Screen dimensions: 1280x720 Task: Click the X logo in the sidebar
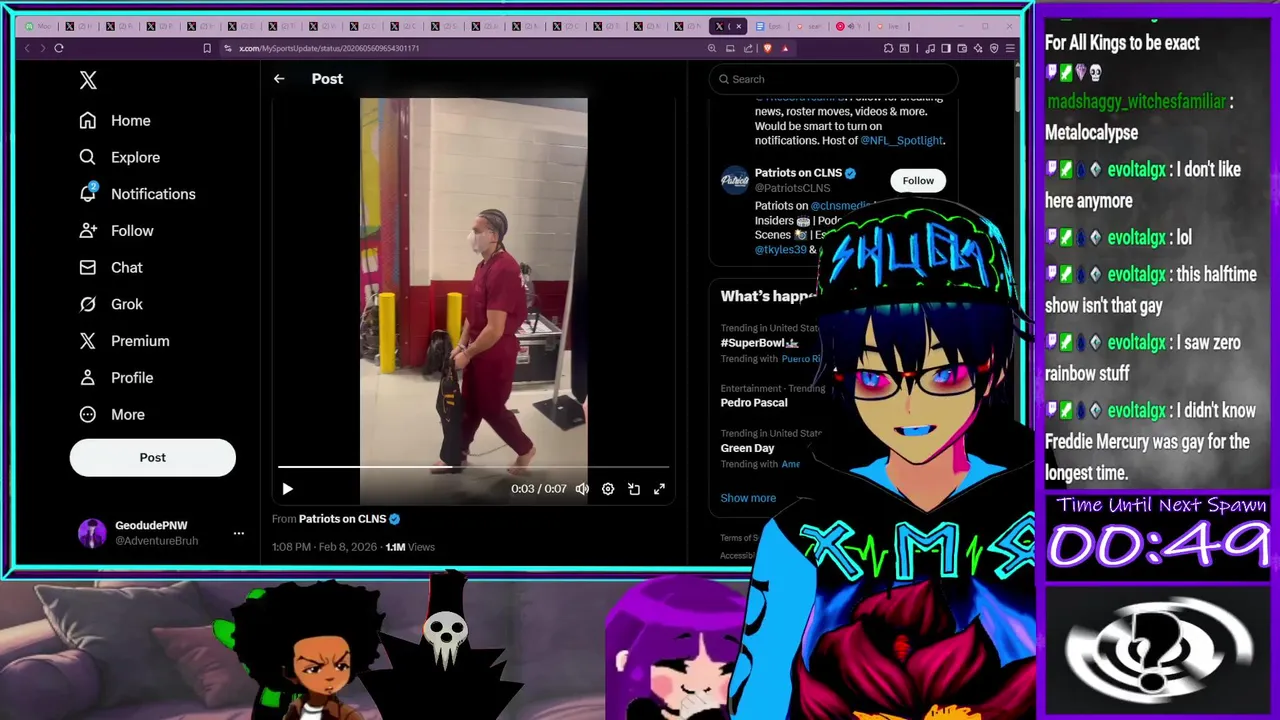[88, 80]
